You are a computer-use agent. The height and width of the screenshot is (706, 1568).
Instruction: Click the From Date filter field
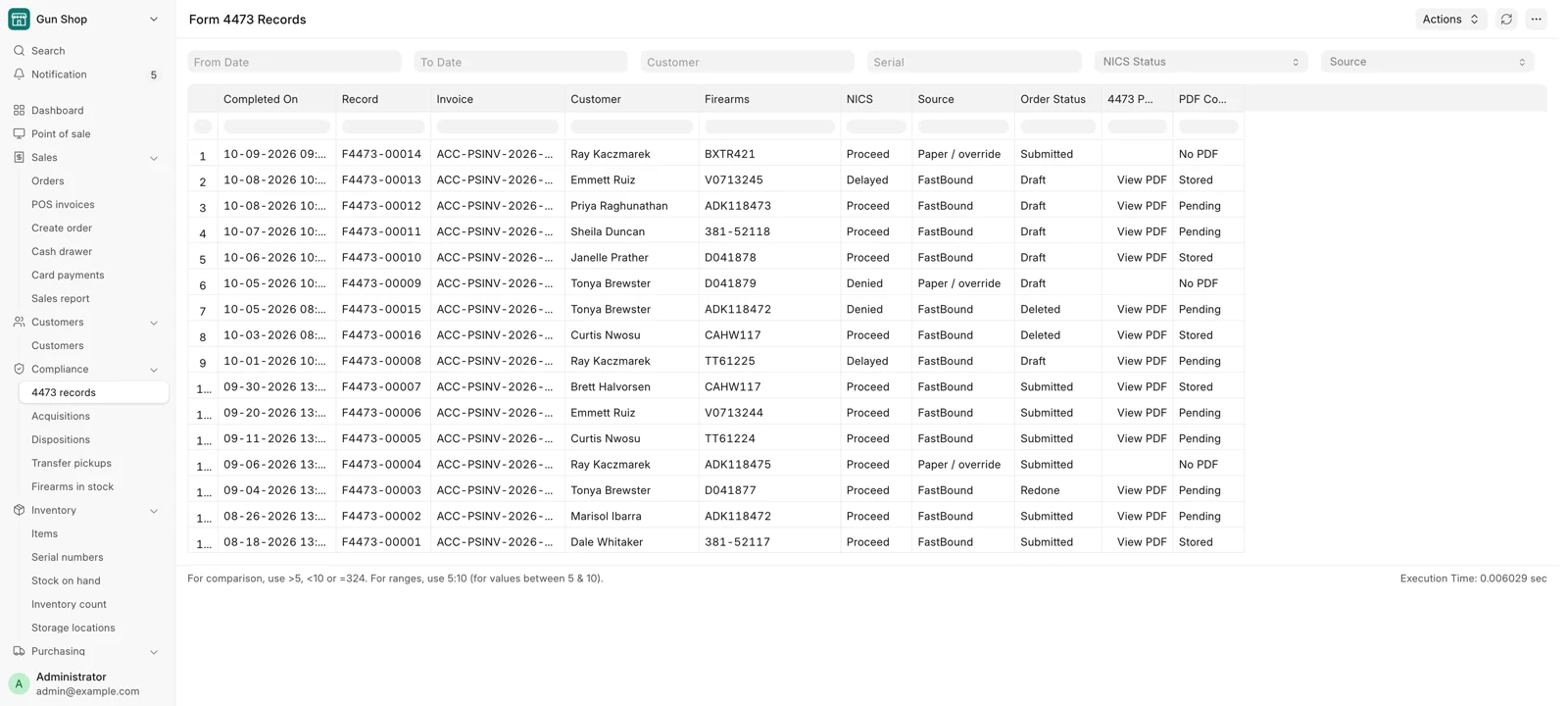point(294,62)
